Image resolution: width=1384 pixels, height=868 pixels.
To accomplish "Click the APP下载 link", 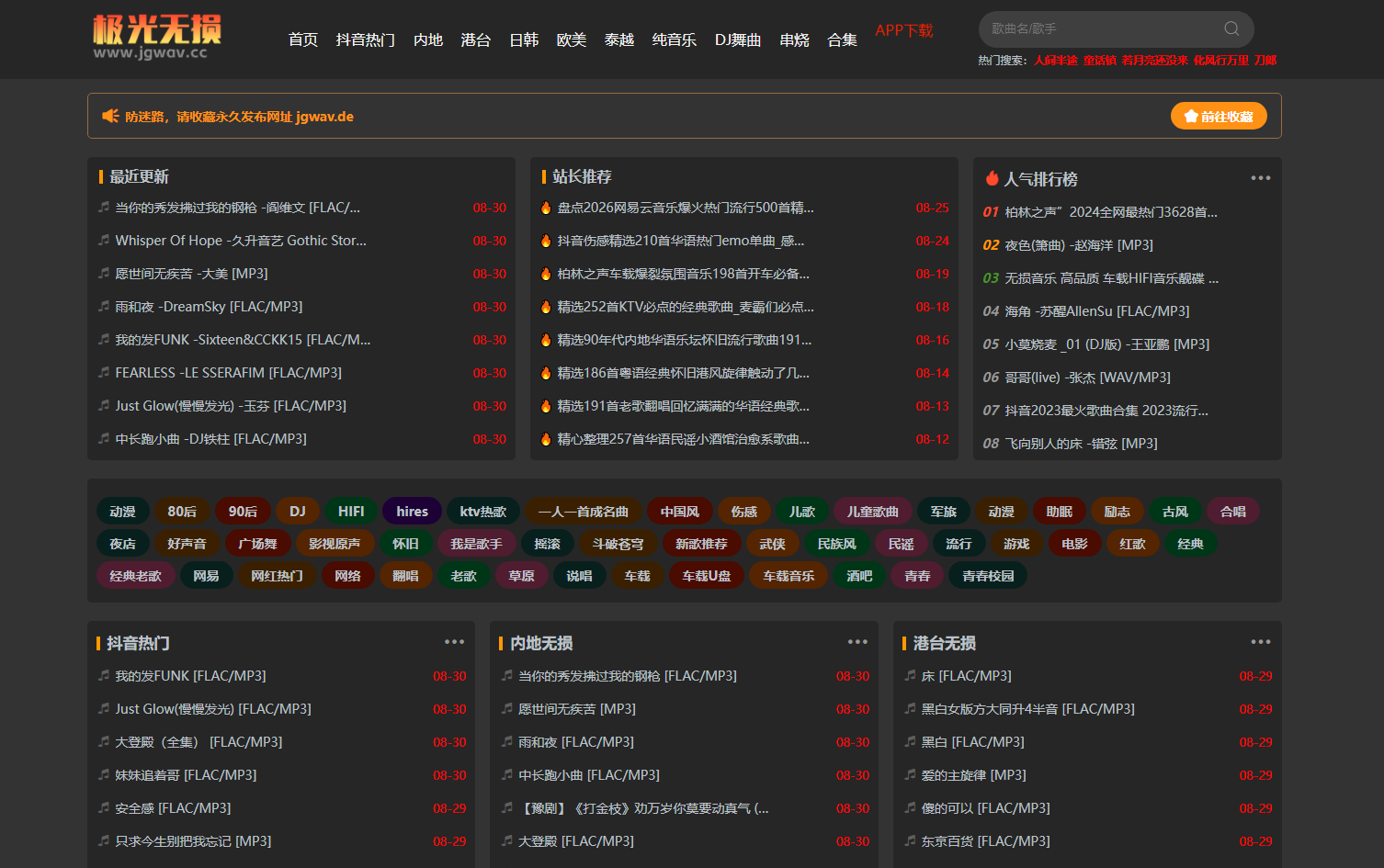I will pos(904,30).
